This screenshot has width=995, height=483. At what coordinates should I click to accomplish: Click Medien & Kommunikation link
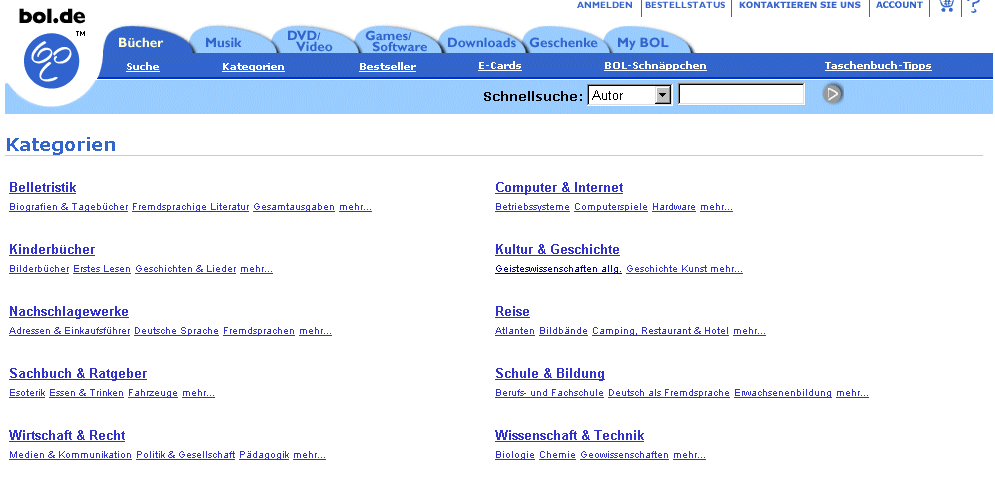click(70, 455)
